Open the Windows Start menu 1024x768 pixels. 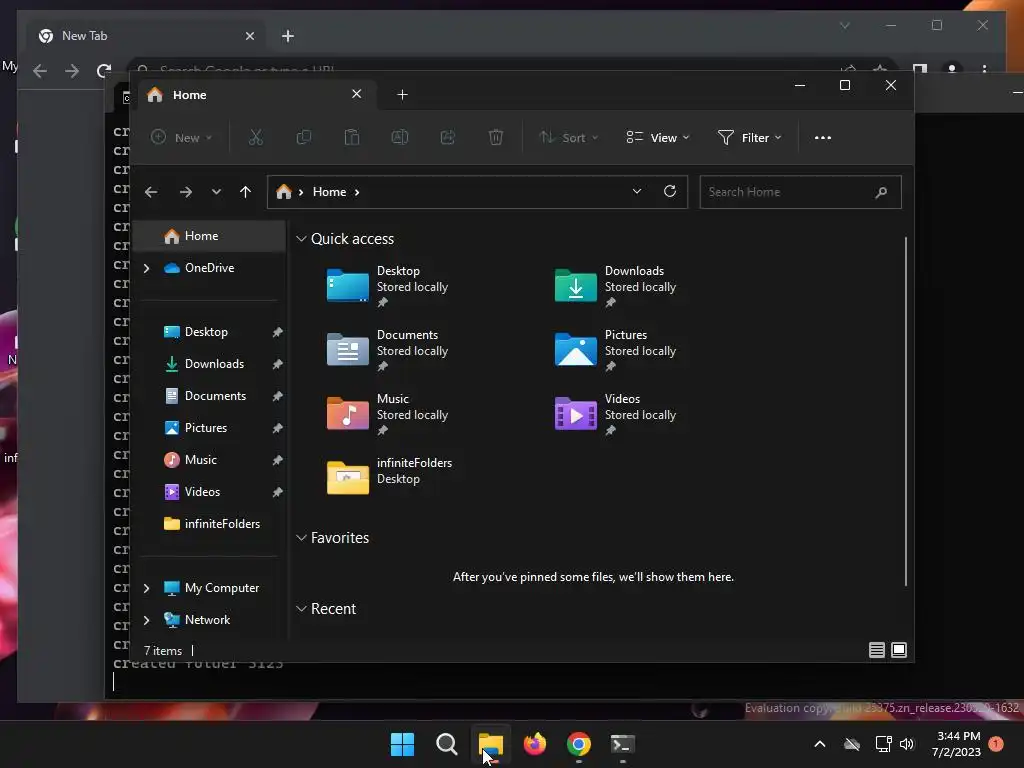pos(402,744)
